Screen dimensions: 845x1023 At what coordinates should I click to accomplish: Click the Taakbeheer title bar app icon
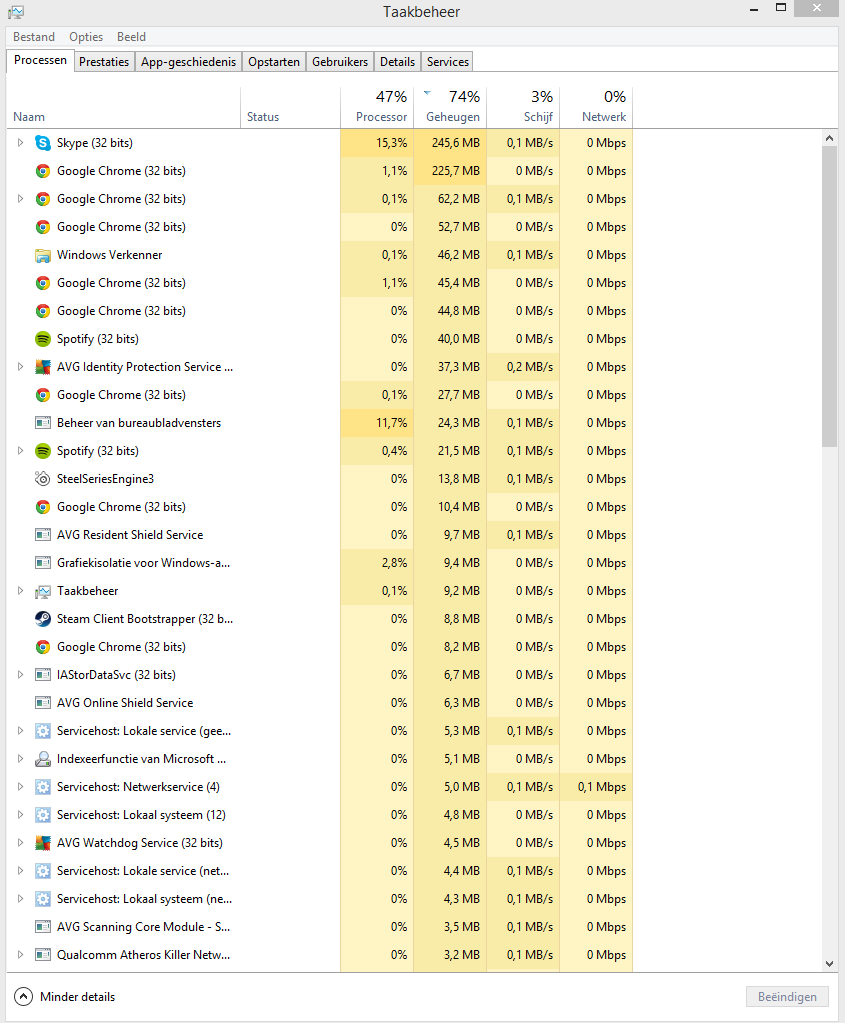click(x=16, y=12)
